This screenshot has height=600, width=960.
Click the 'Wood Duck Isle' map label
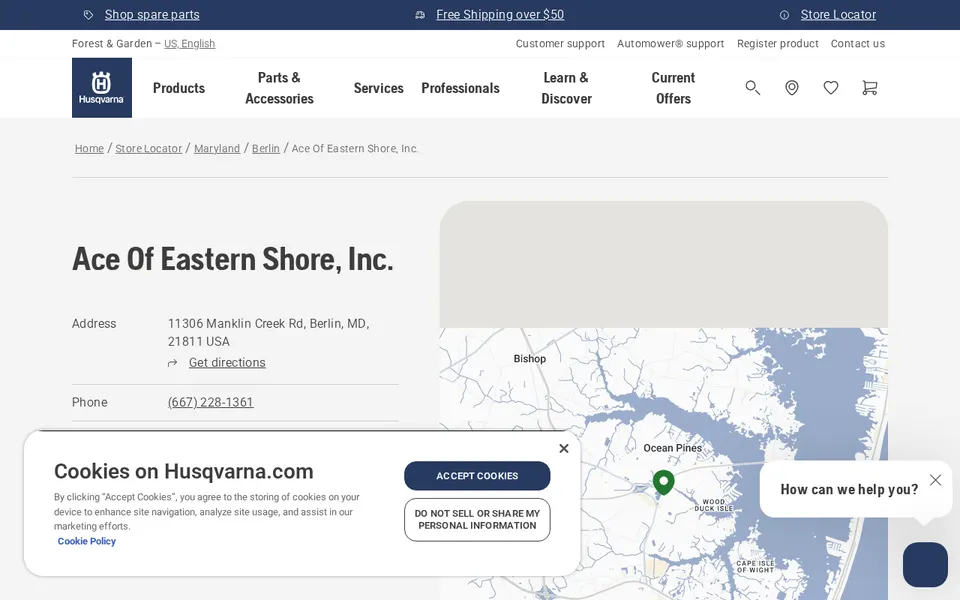(713, 505)
